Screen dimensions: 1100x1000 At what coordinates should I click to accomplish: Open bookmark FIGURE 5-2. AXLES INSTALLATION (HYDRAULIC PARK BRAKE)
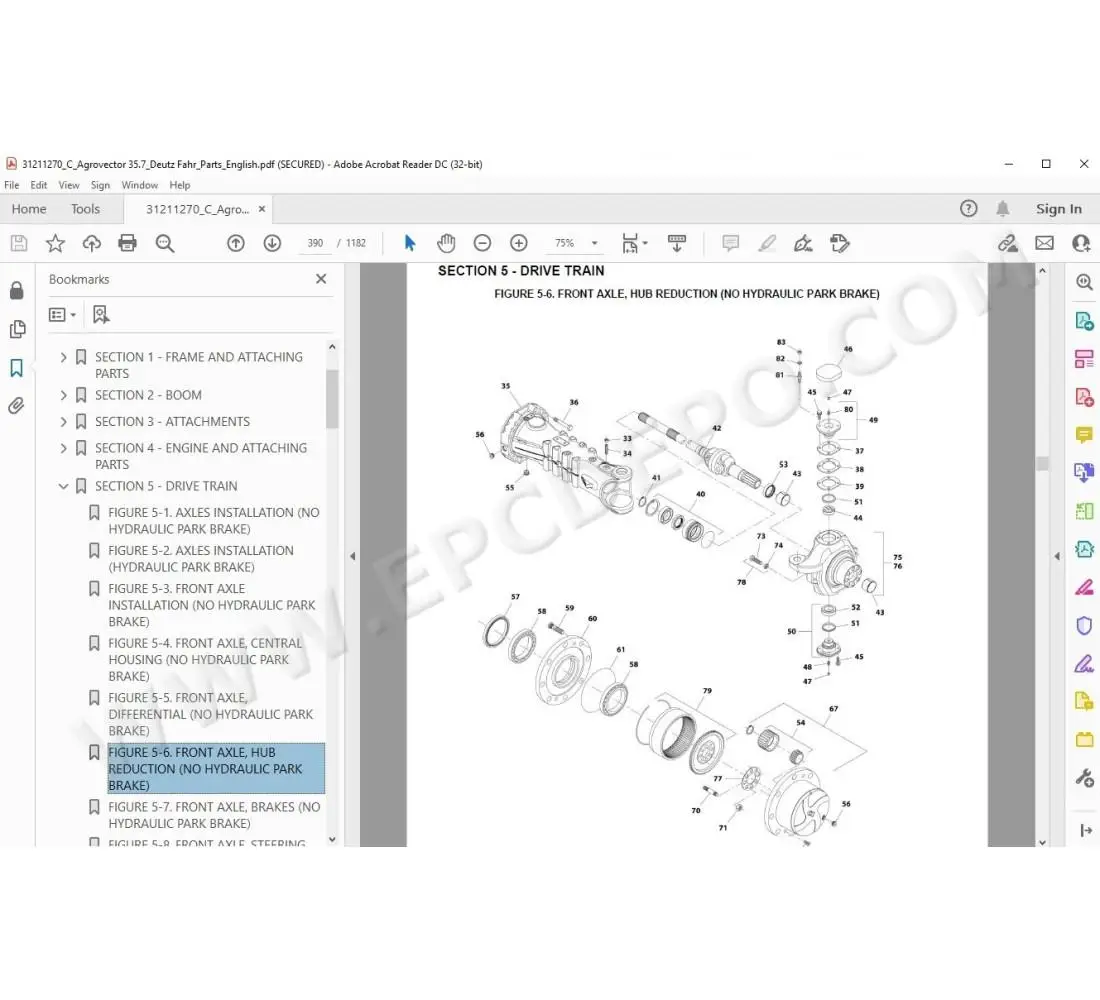(x=201, y=559)
